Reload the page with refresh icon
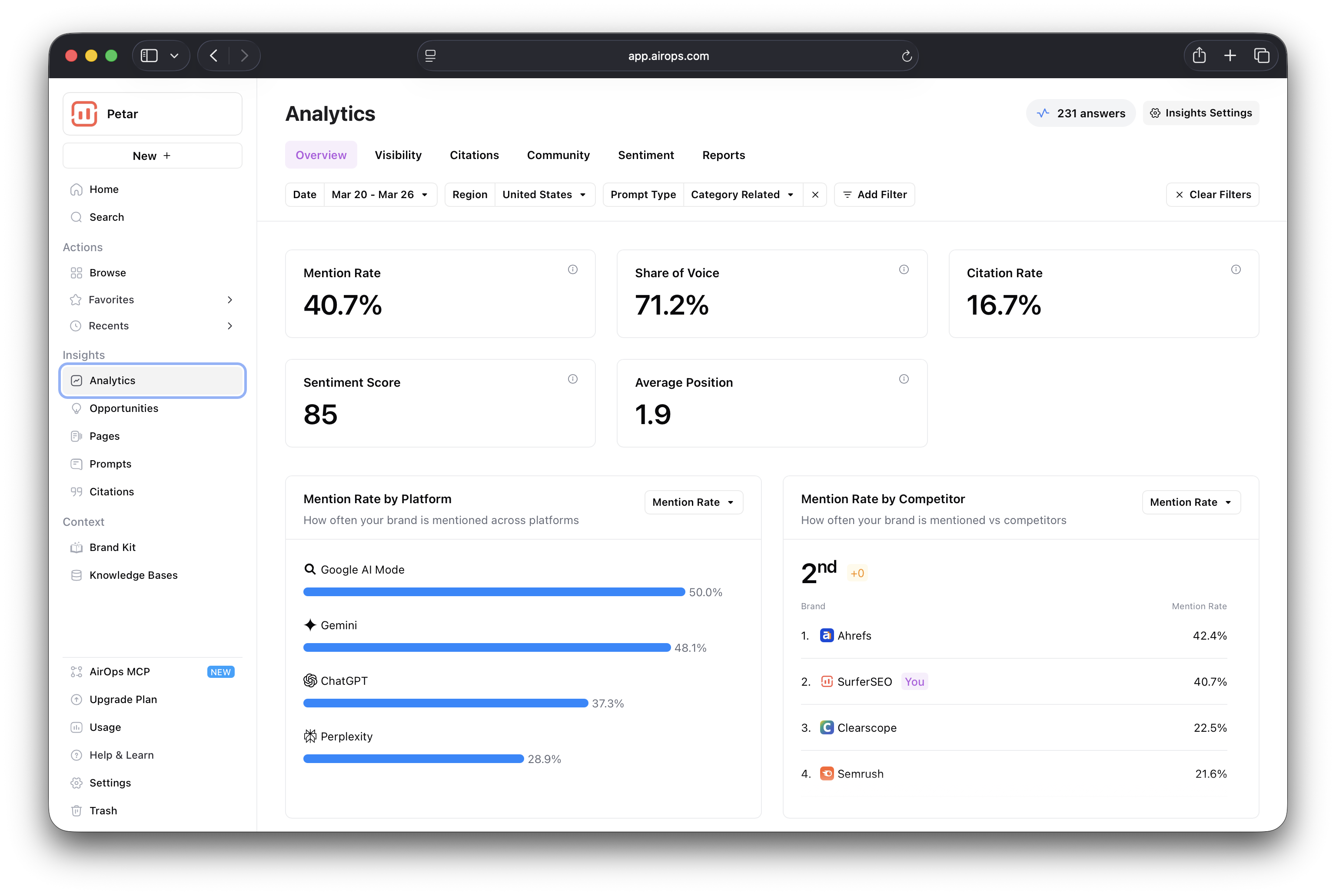The height and width of the screenshot is (896, 1336). pos(906,56)
